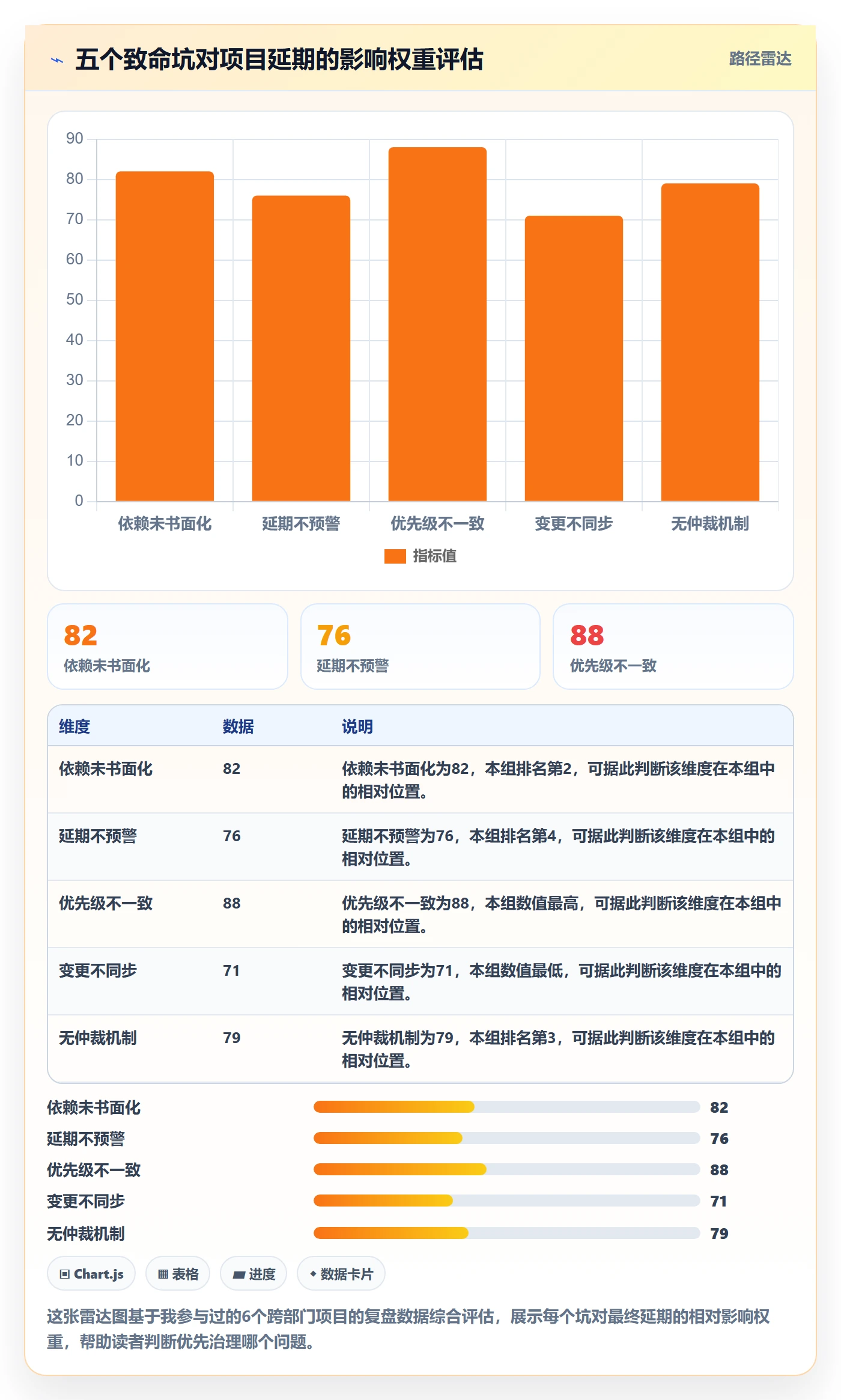Screen dimensions: 841x1400
Task: Select the 无仲裁机制 bar in chart
Action: click(x=710, y=342)
